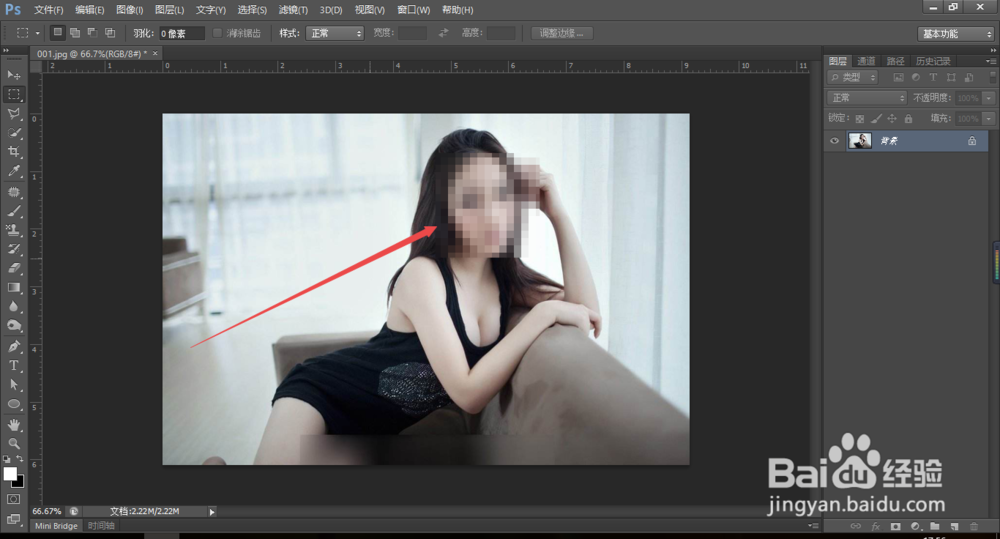1000x539 pixels.
Task: Click the fx layer style icon
Action: [x=876, y=526]
